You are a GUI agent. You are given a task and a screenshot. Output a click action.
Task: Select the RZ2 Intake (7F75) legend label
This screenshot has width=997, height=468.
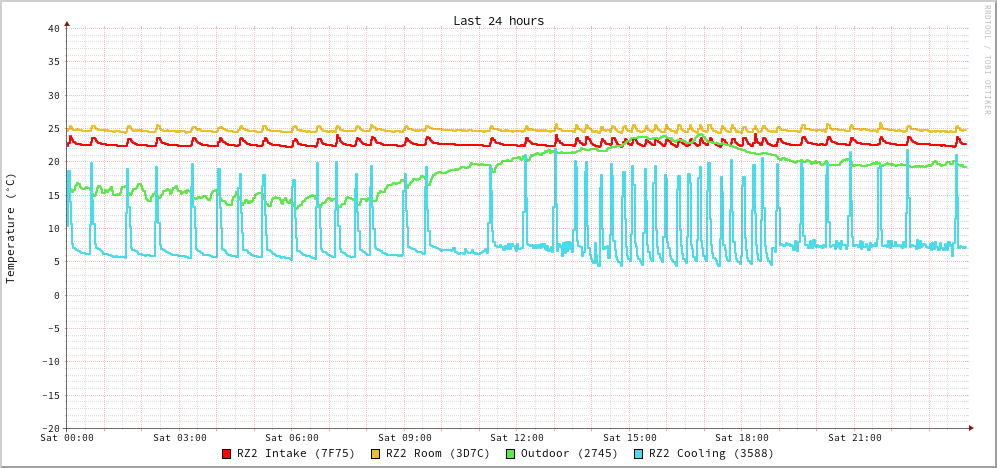click(296, 453)
